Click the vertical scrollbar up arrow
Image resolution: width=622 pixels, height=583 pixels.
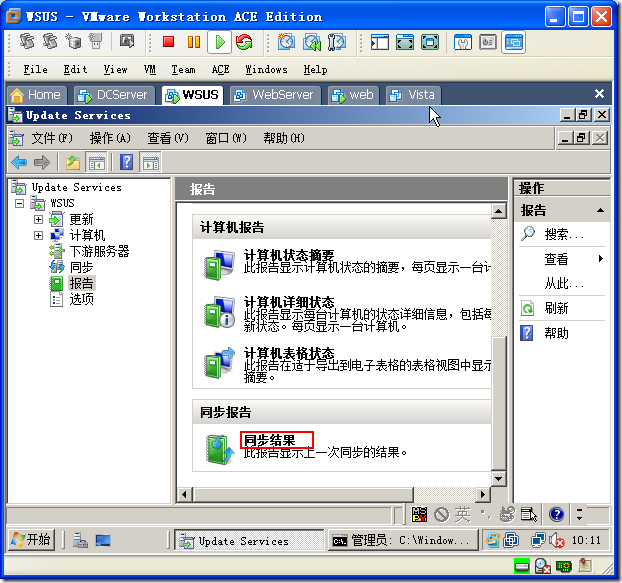(x=498, y=211)
